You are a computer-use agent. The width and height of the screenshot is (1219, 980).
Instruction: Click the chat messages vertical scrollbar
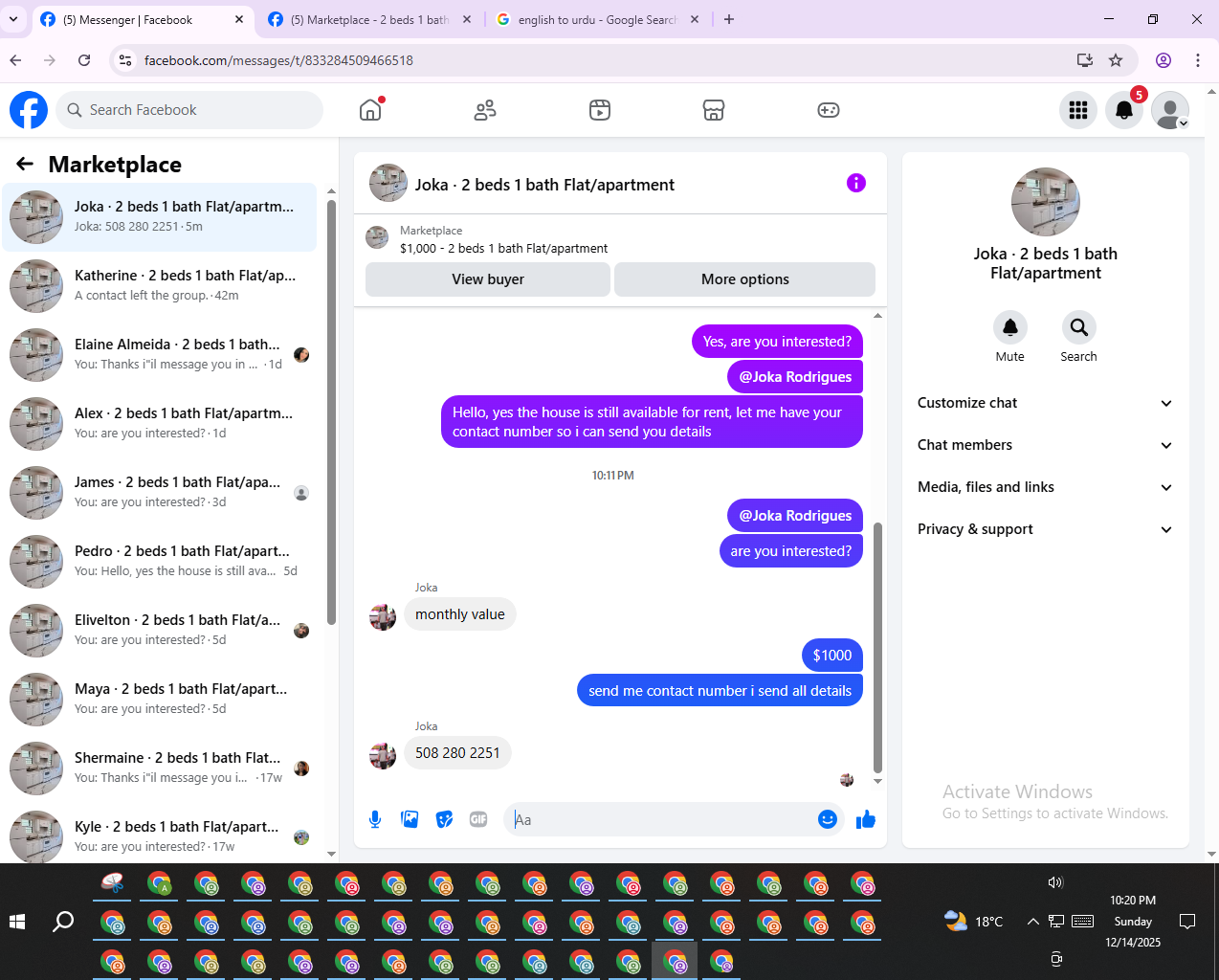(x=877, y=647)
